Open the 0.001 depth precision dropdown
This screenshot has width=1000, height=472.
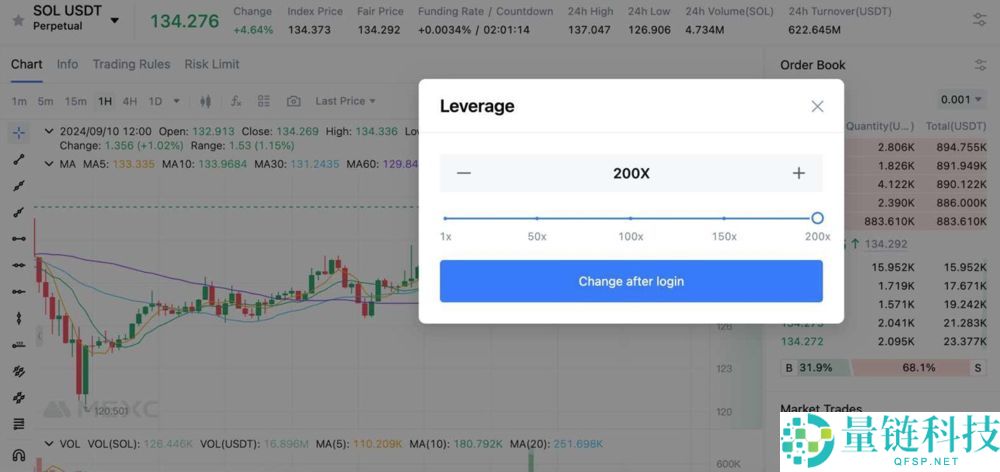(x=962, y=100)
